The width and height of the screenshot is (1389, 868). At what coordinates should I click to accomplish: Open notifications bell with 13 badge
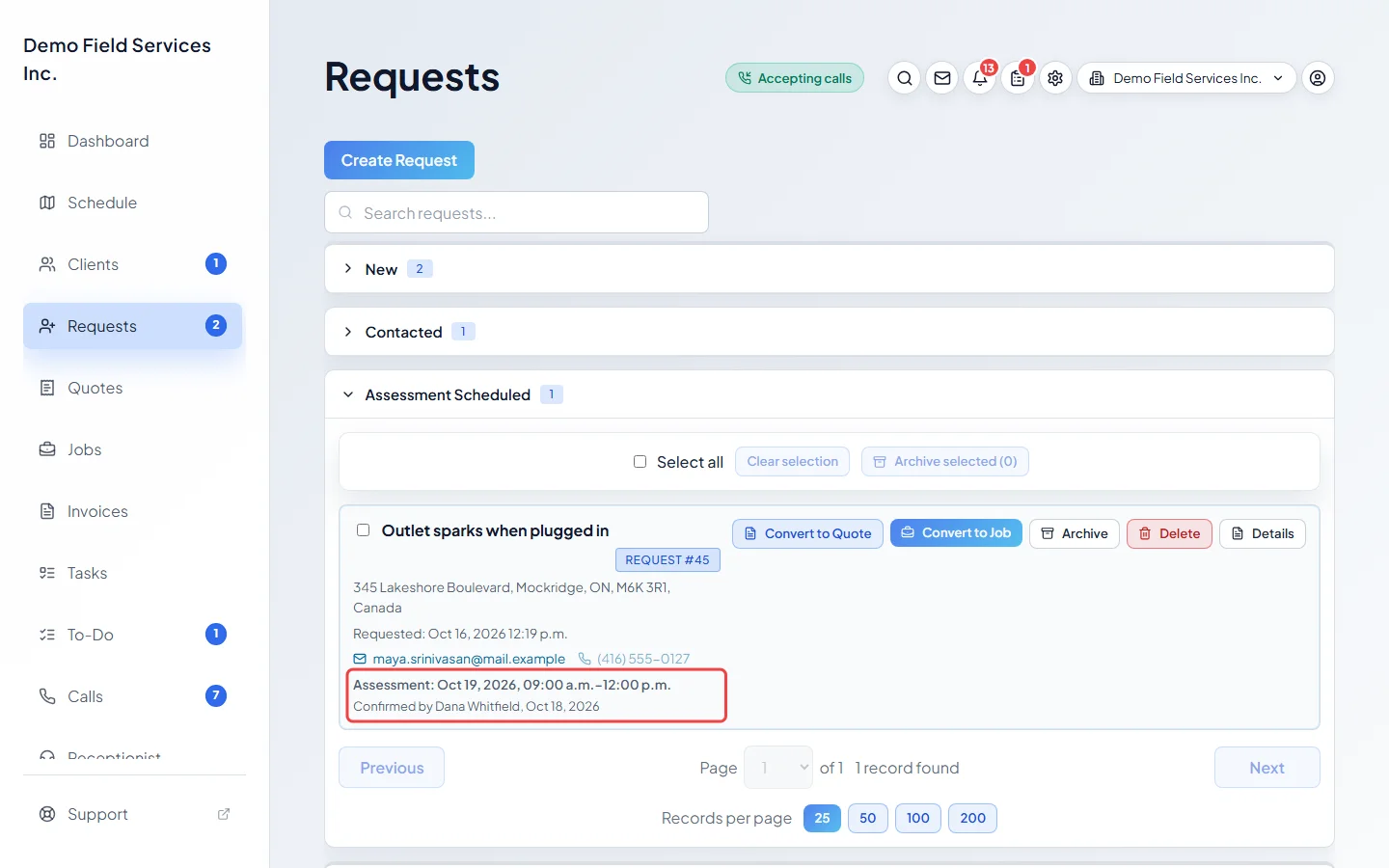980,78
